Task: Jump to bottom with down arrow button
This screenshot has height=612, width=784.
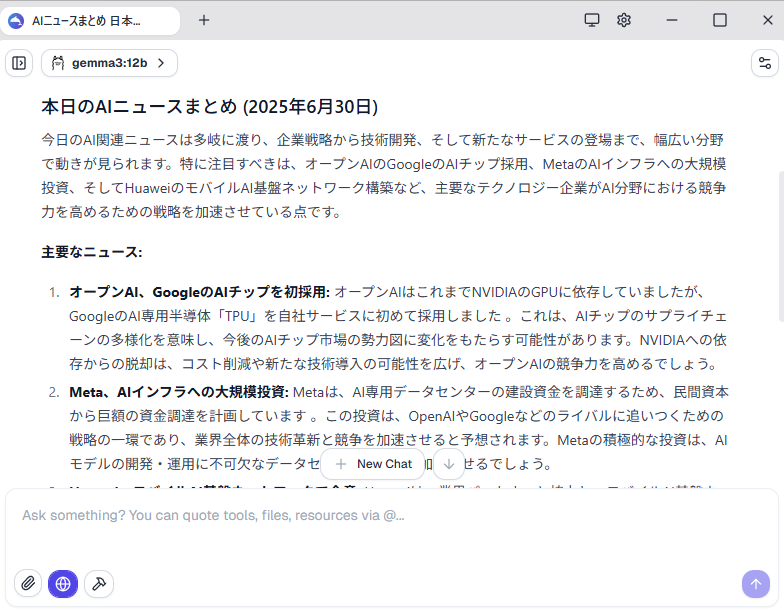Action: [x=448, y=464]
